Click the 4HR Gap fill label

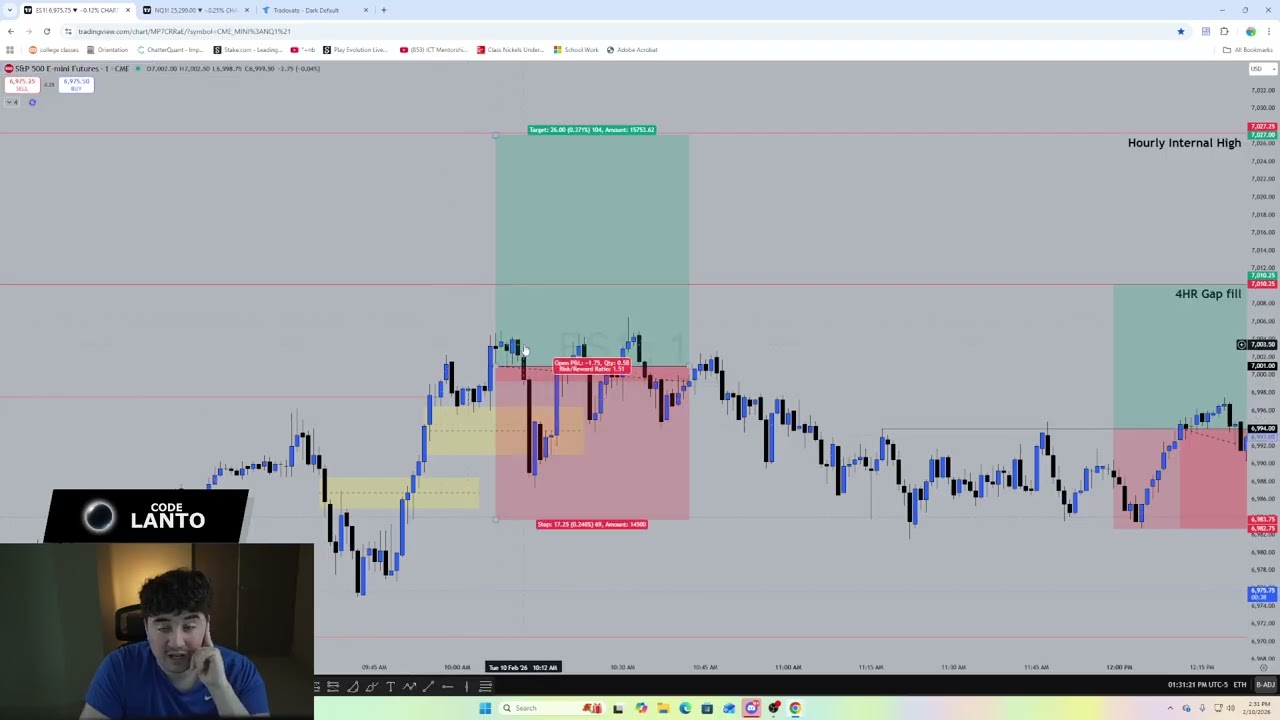click(x=1208, y=294)
